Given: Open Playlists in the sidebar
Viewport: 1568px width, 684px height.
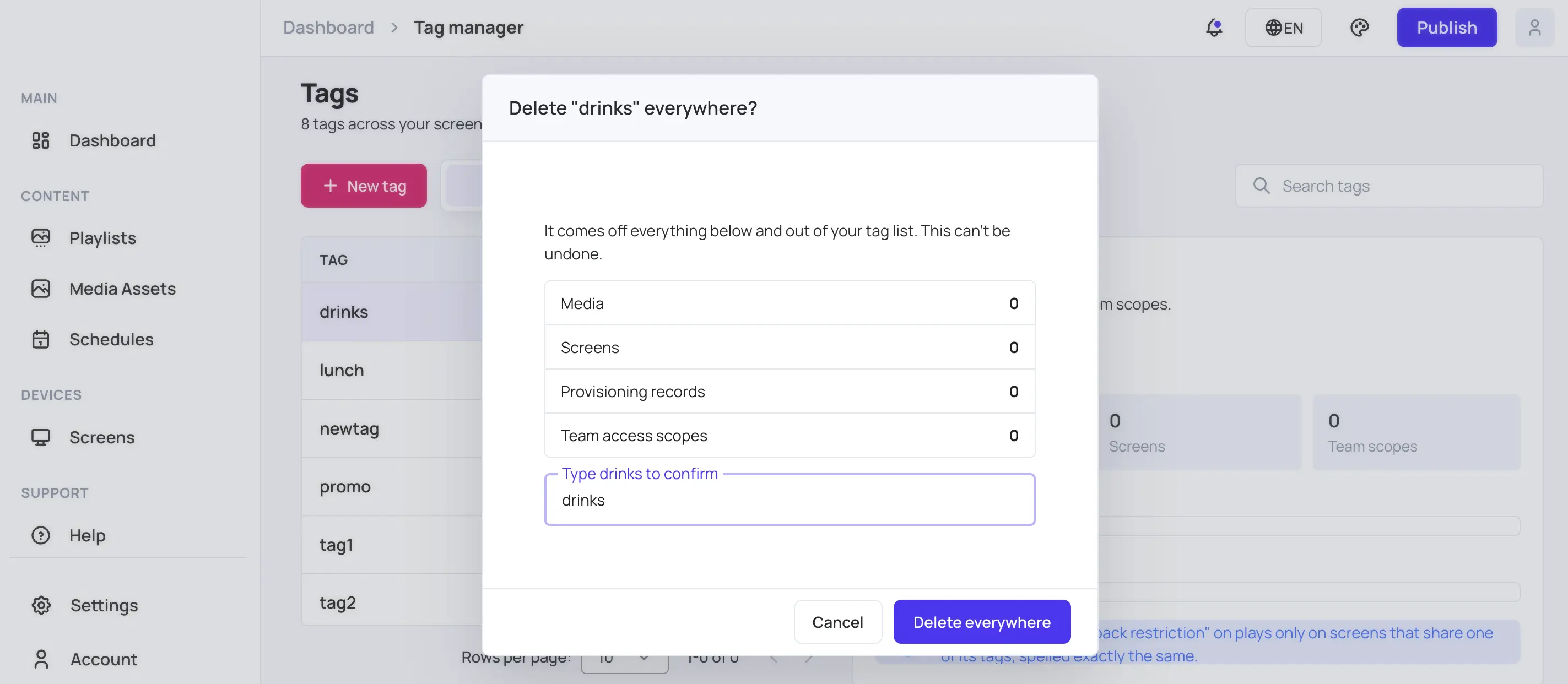Looking at the screenshot, I should point(102,238).
